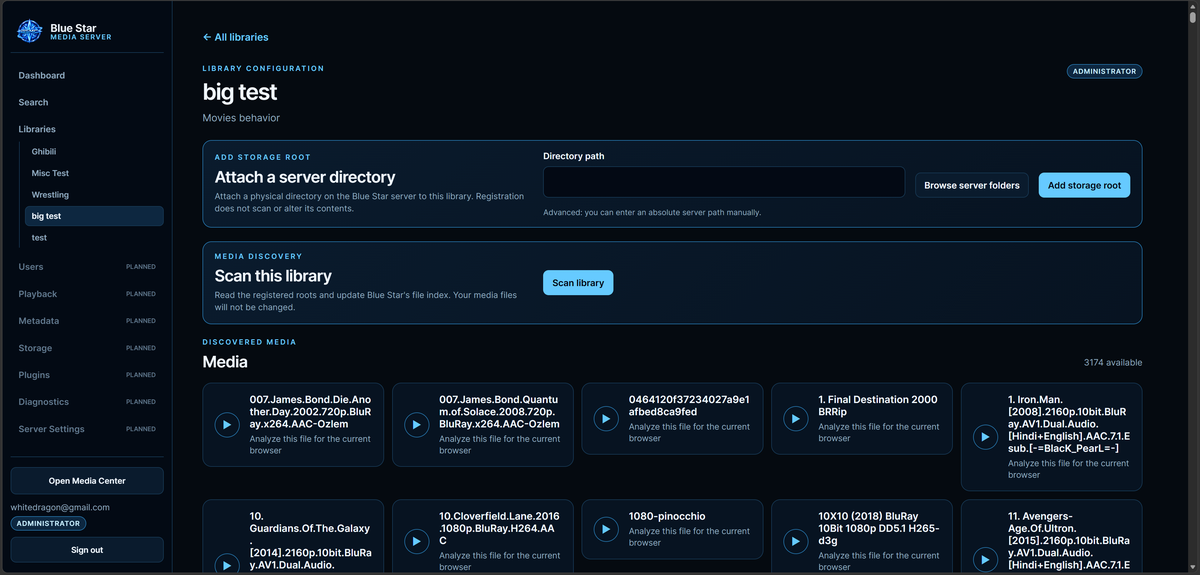This screenshot has height=575, width=1200.
Task: Select the big test library
Action: point(94,216)
